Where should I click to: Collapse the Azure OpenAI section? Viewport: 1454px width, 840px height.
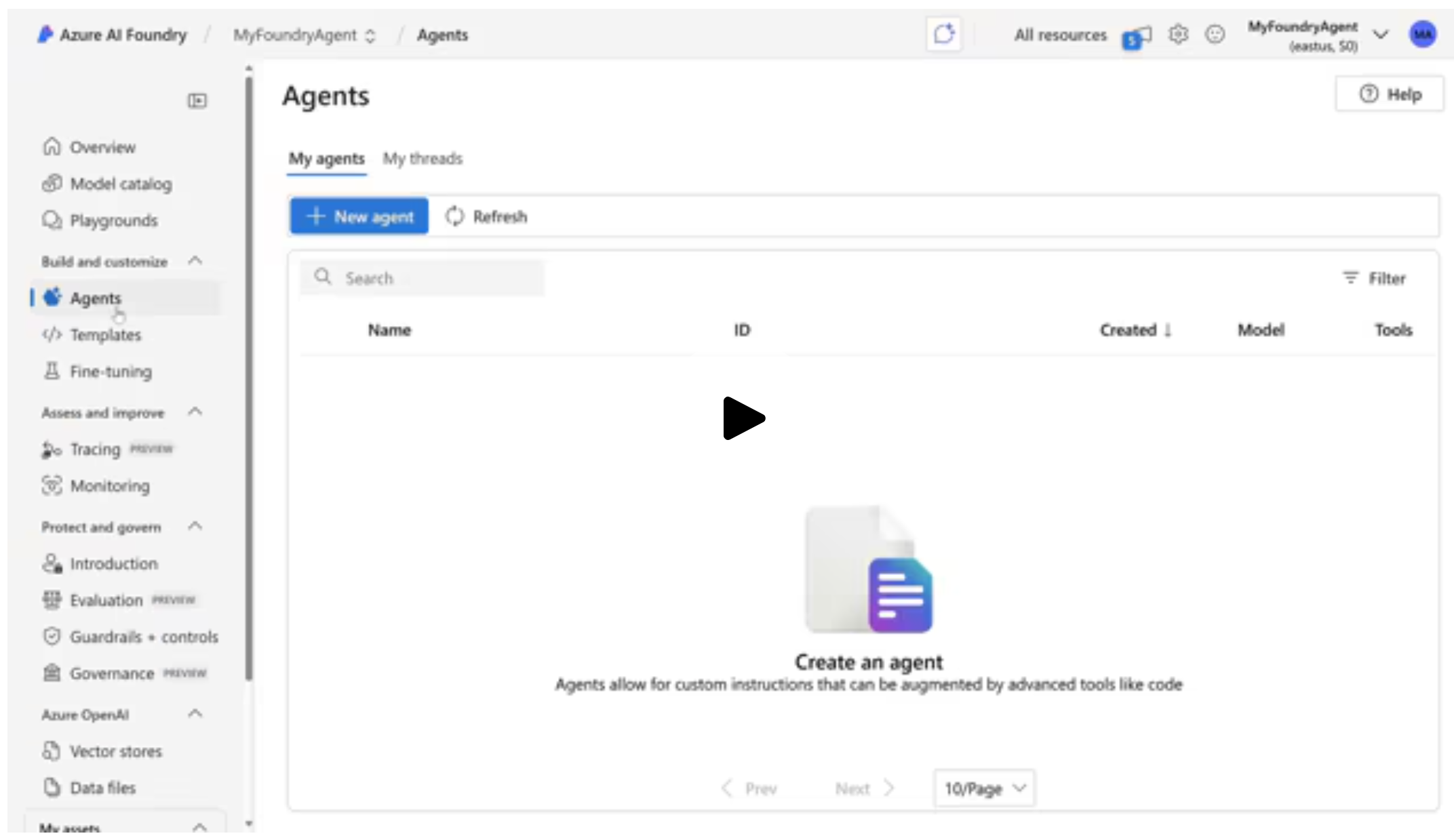[x=195, y=714]
